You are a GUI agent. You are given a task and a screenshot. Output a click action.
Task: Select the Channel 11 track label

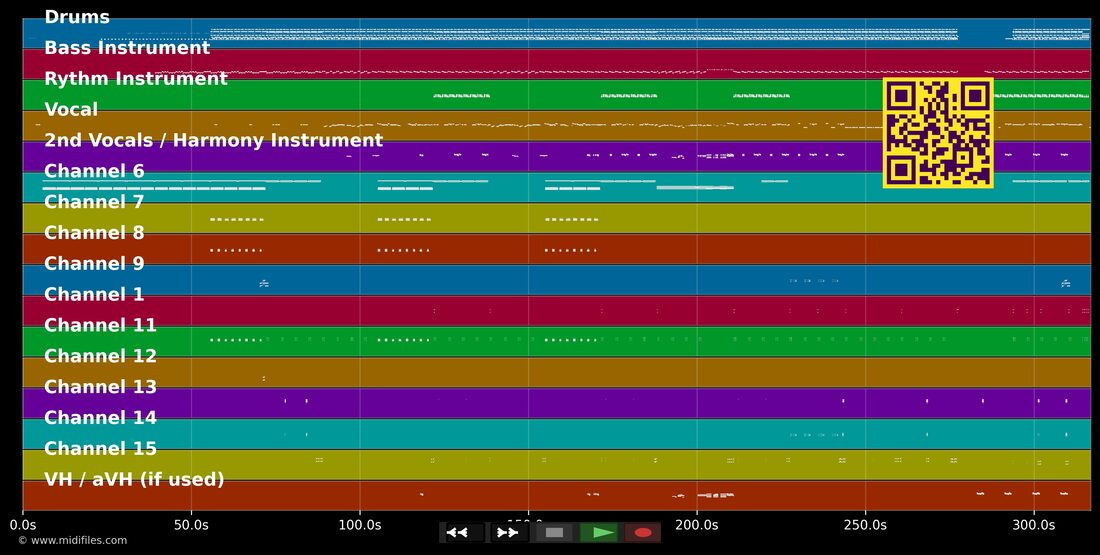point(100,326)
